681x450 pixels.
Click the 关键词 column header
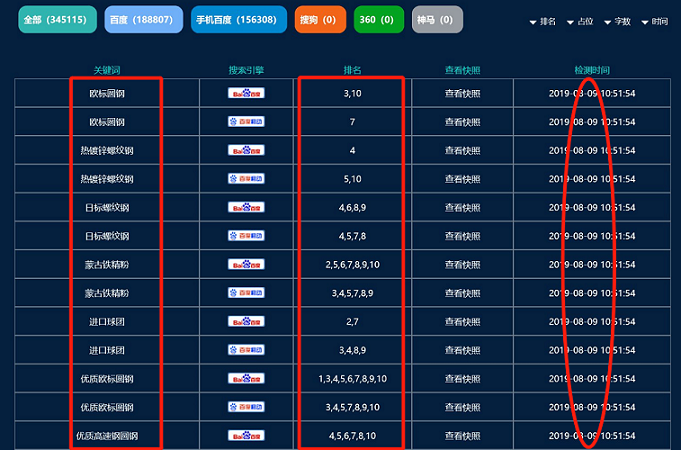tap(107, 70)
